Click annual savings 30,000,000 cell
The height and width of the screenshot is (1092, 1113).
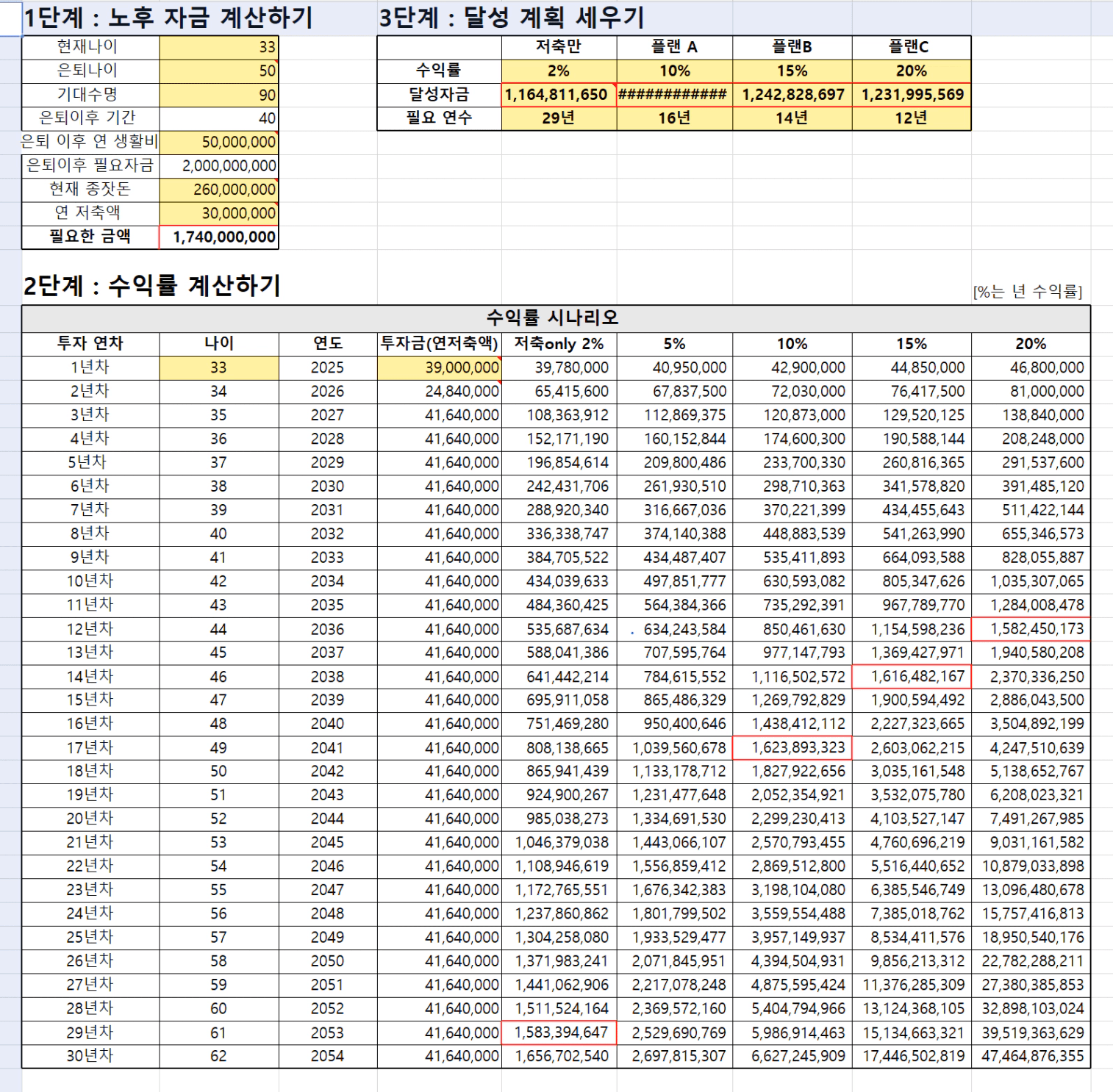[x=218, y=213]
